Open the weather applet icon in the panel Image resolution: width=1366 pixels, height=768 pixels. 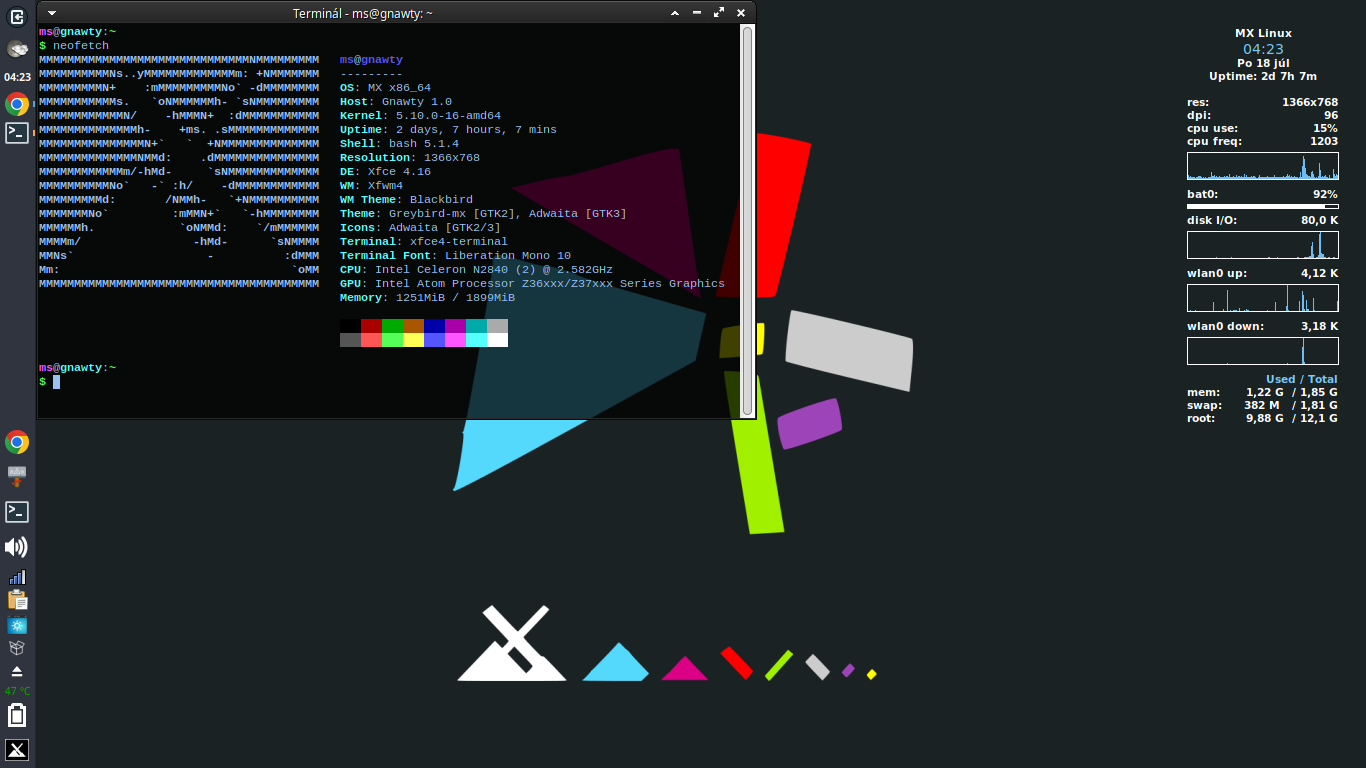(x=17, y=48)
